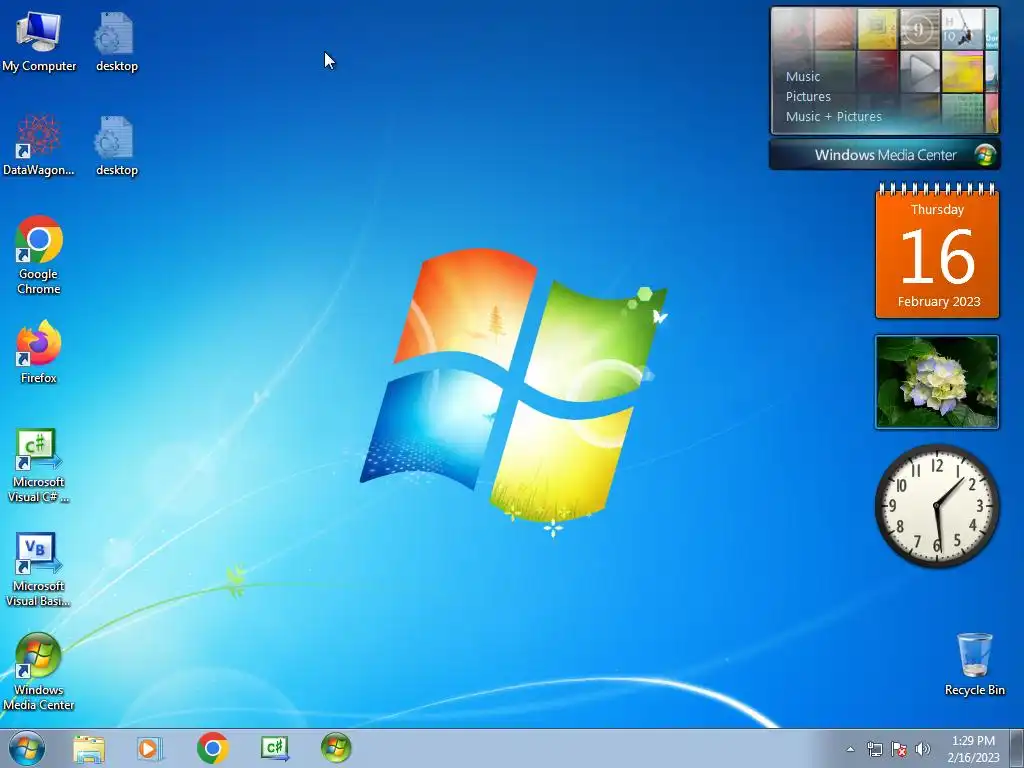Launch Google Chrome from the taskbar
This screenshot has height=768, width=1024.
point(212,748)
